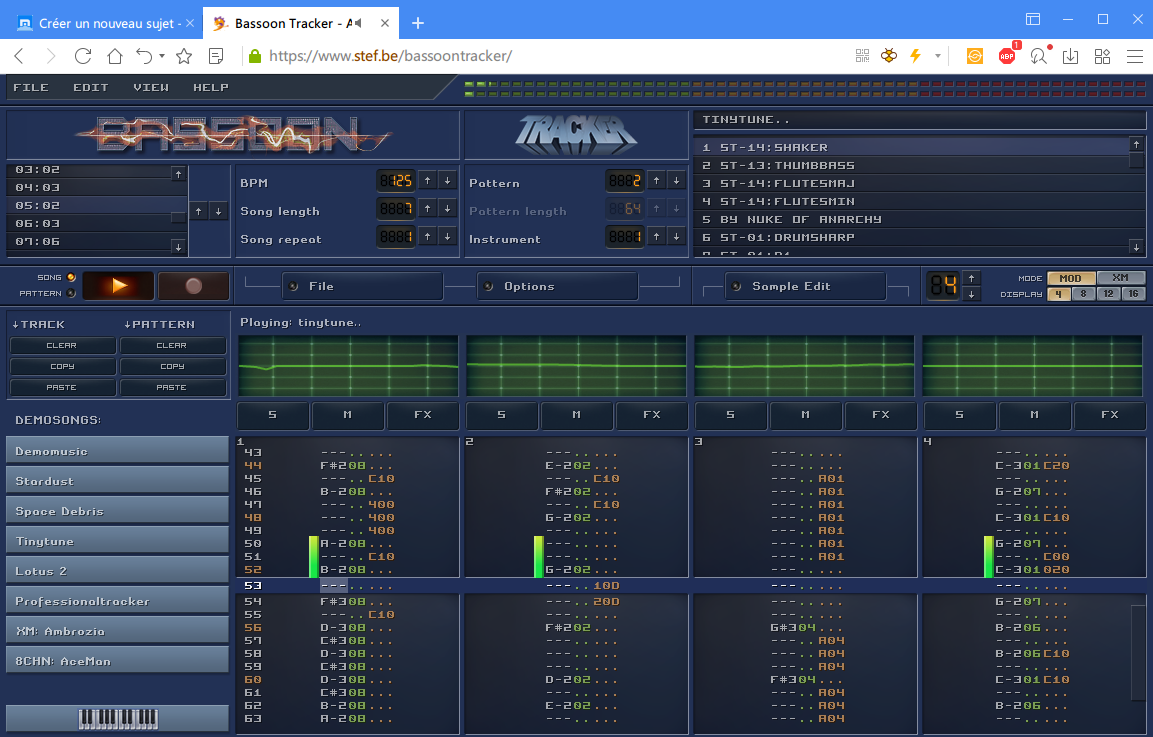The image size is (1153, 737).
Task: Open FX for track 3
Action: point(881,415)
